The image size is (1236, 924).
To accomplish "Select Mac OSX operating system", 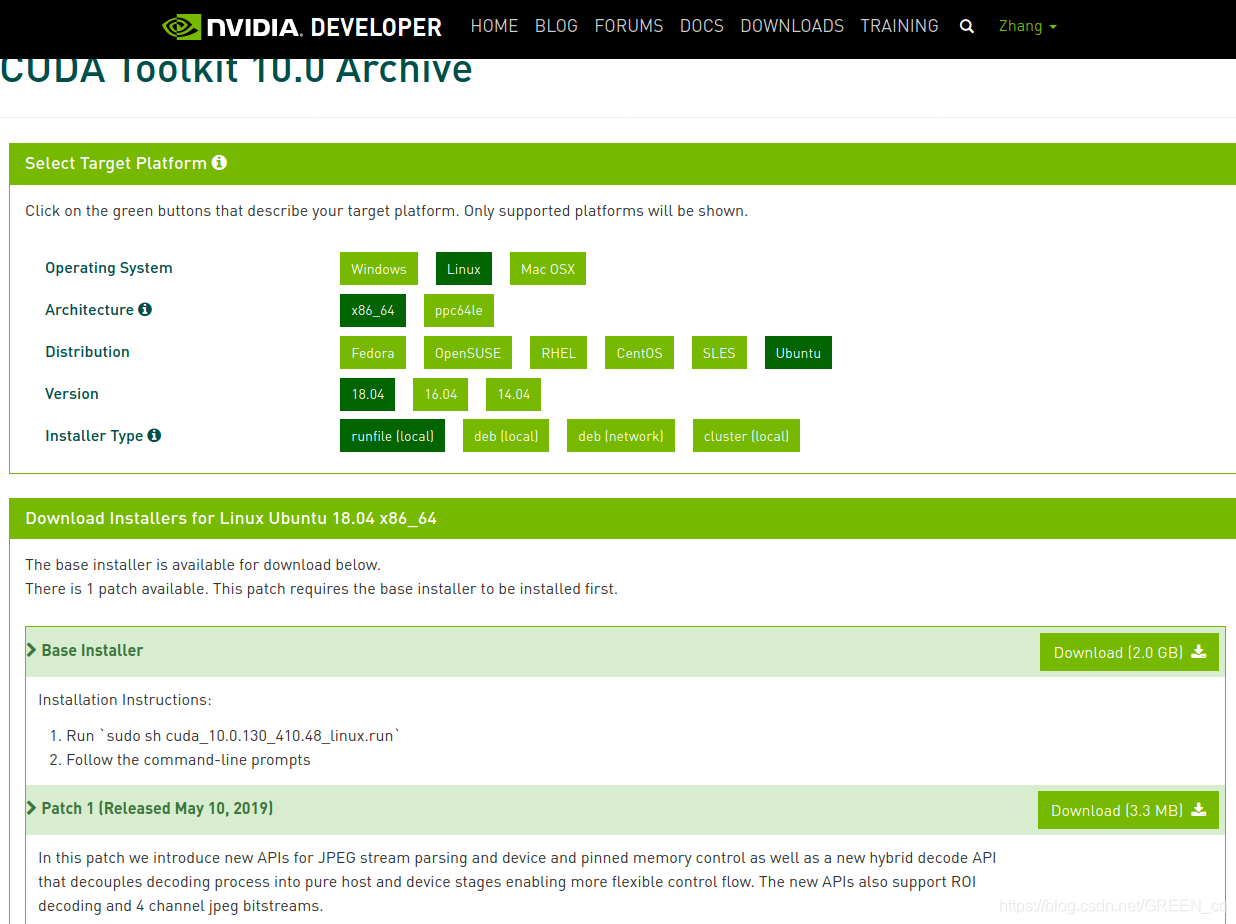I will [x=548, y=269].
